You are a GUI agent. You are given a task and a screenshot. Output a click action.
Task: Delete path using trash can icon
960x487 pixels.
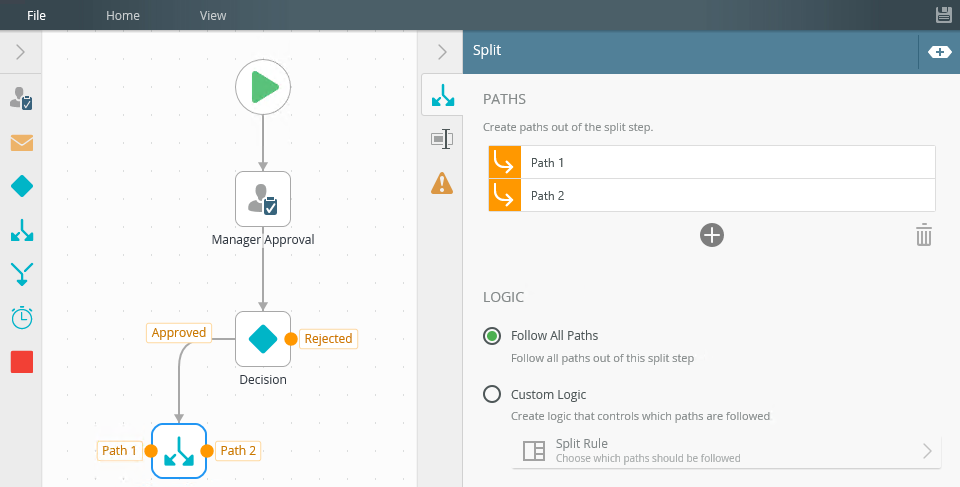923,235
